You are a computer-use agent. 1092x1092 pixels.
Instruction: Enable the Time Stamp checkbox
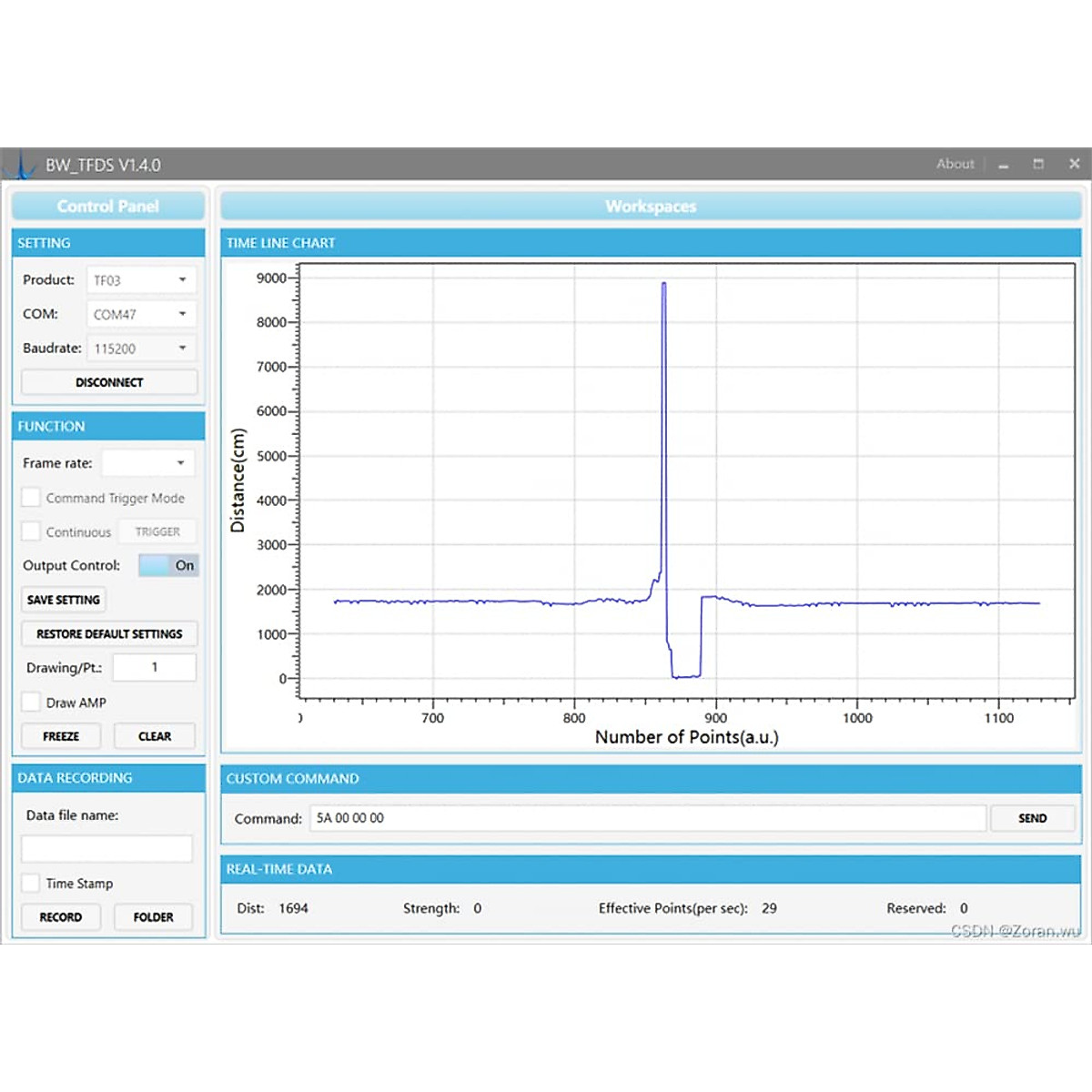32,884
